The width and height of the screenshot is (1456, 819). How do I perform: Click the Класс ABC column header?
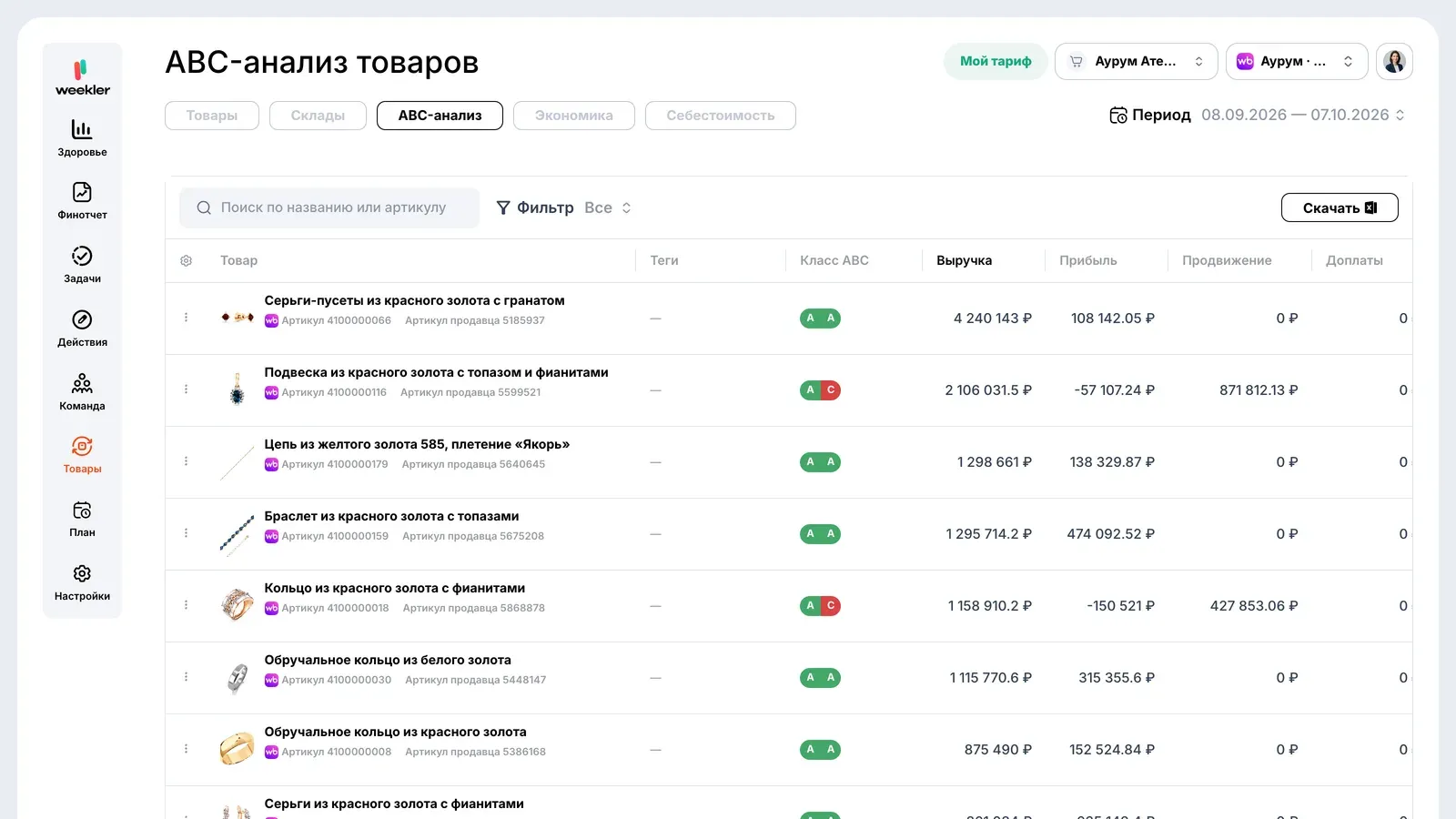click(834, 260)
